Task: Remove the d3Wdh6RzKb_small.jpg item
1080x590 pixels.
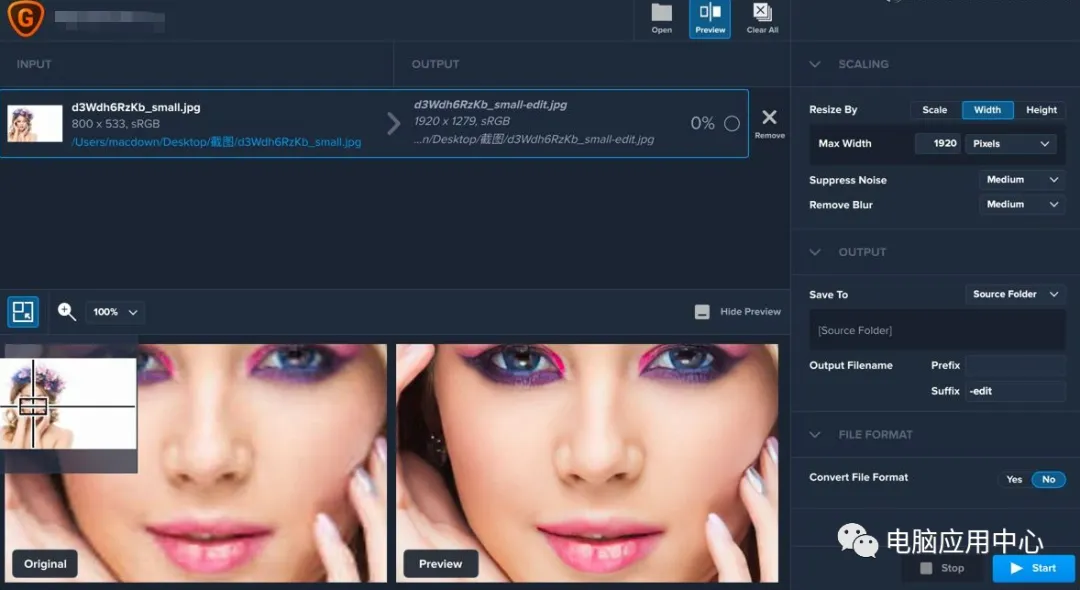Action: (769, 123)
